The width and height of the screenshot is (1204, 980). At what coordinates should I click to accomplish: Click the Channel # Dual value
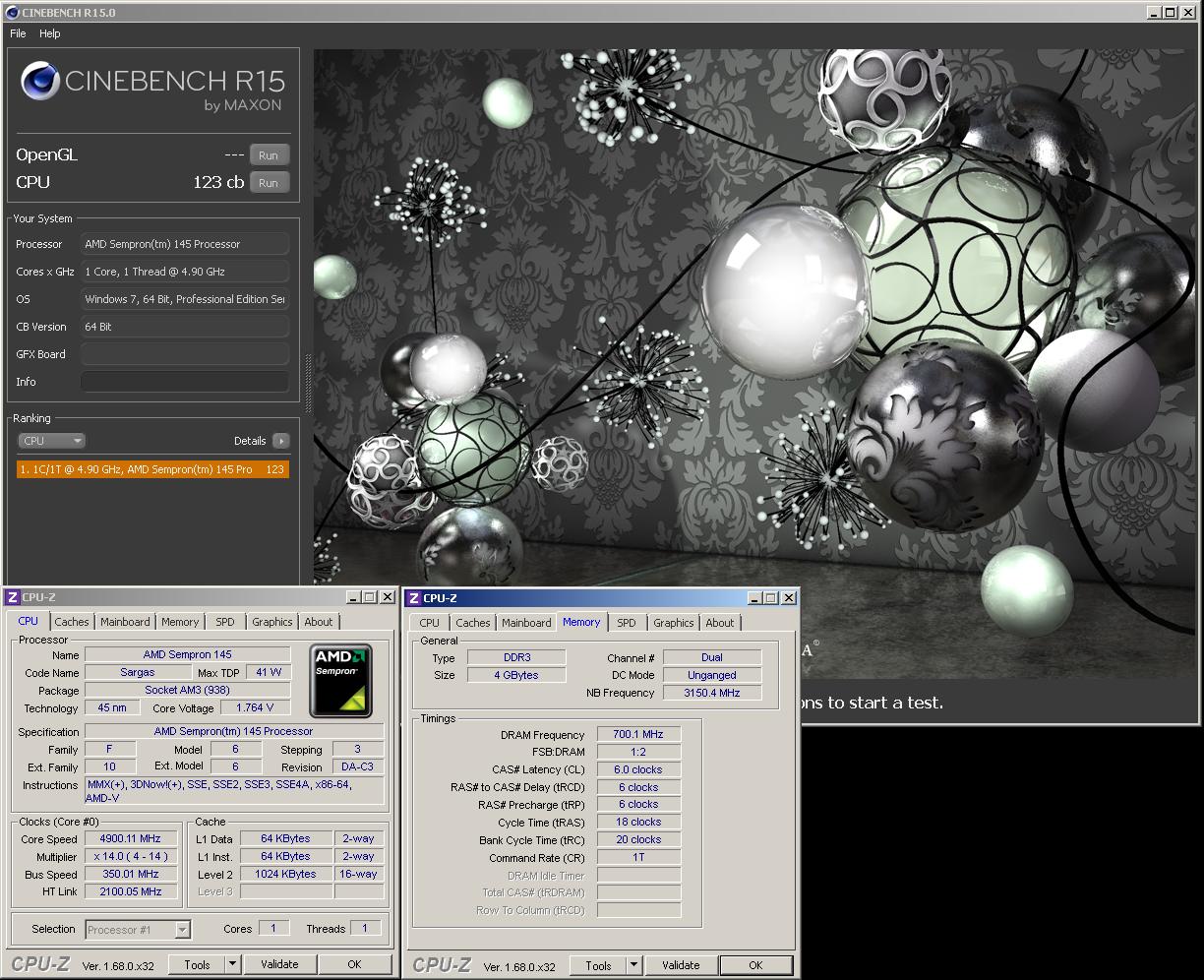[712, 658]
